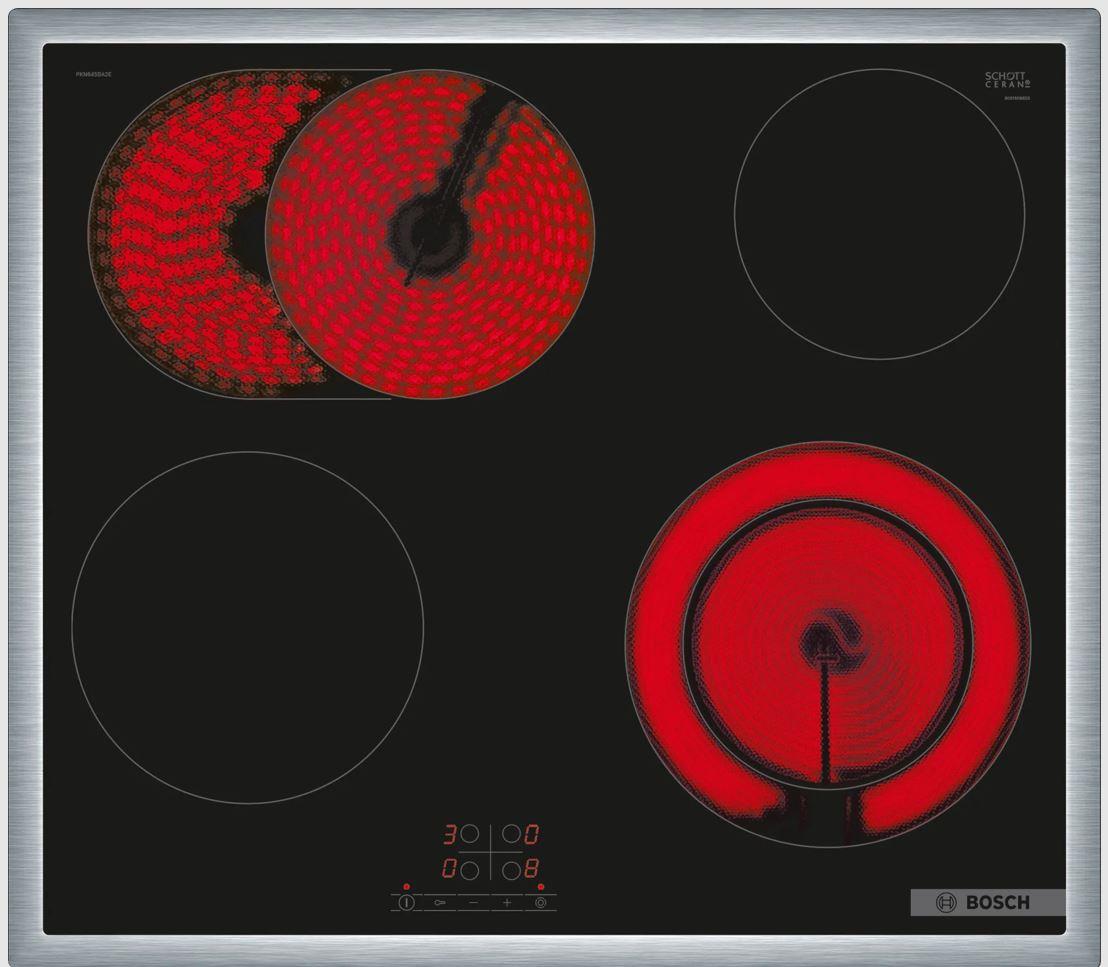Select the top-left zone circle beside 3
Screen dimensions: 1108x967
(x=469, y=834)
